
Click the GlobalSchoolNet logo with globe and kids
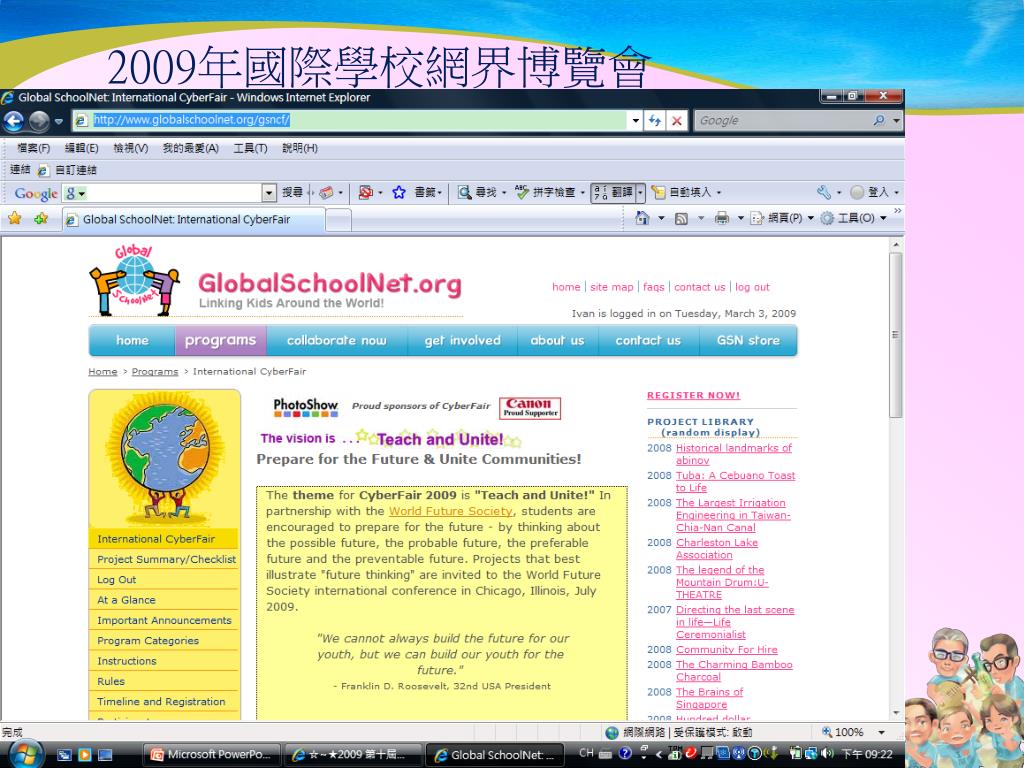click(134, 280)
